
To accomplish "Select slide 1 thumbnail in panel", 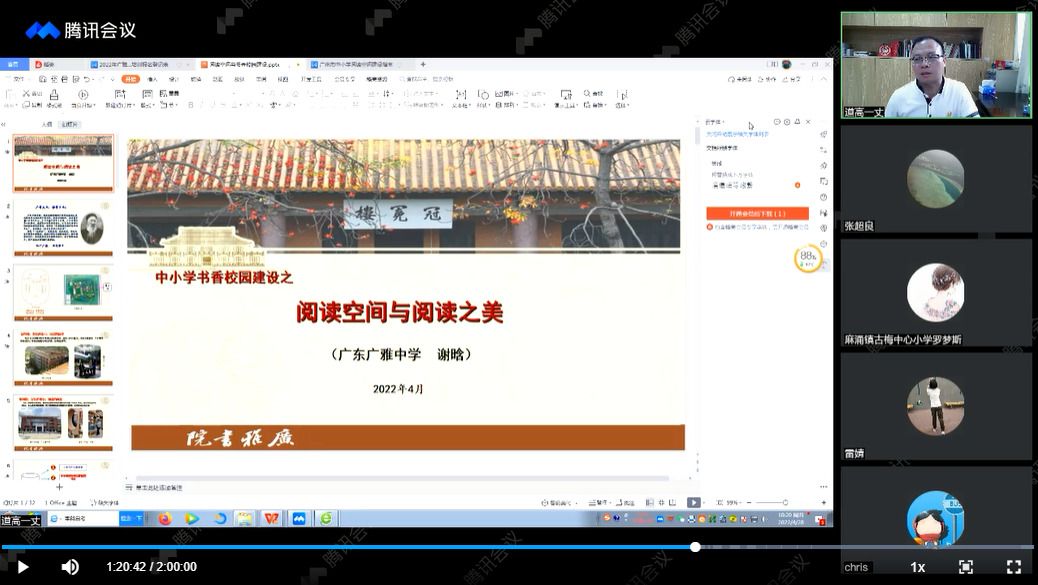I will [63, 163].
